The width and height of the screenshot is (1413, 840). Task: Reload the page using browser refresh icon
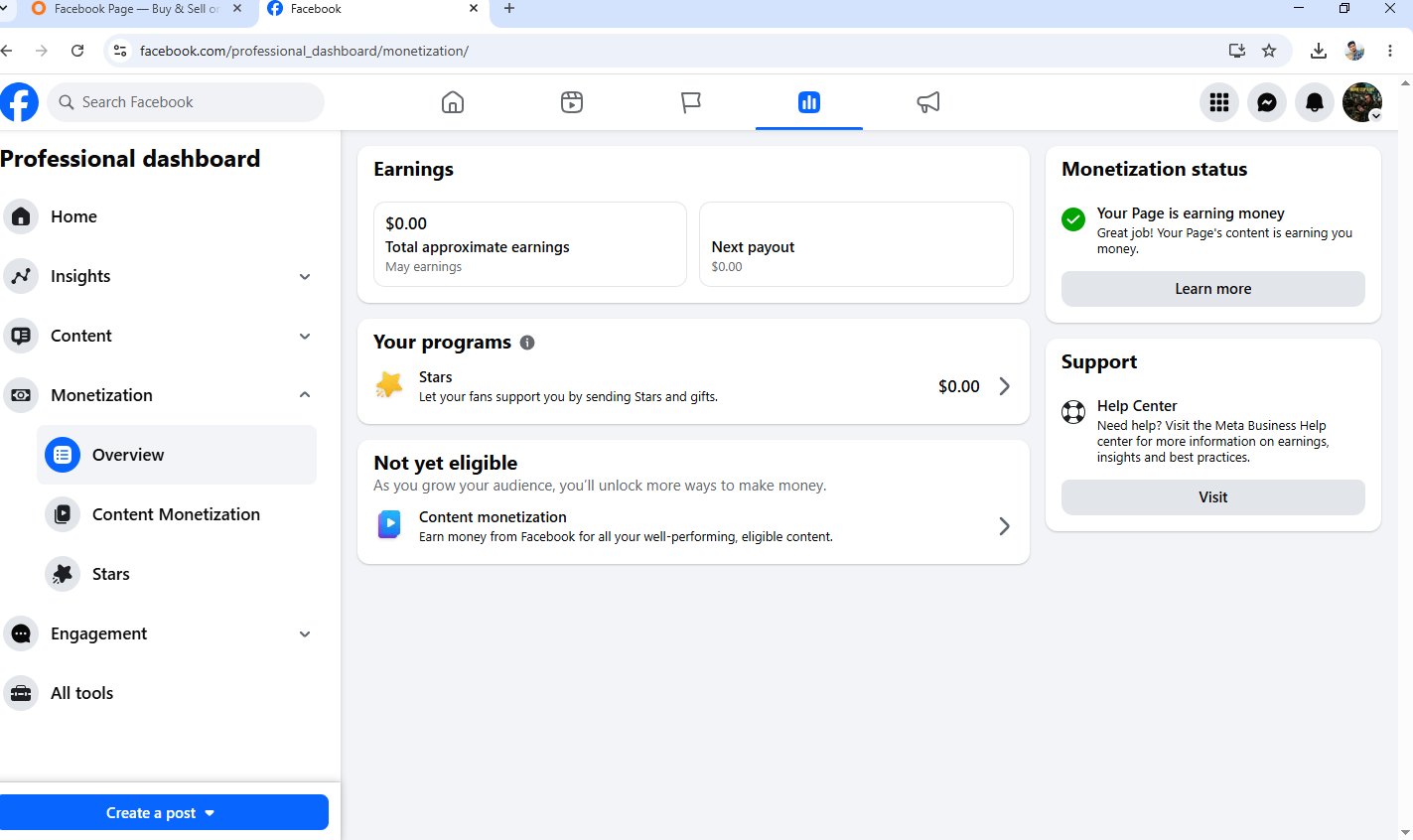click(x=77, y=51)
